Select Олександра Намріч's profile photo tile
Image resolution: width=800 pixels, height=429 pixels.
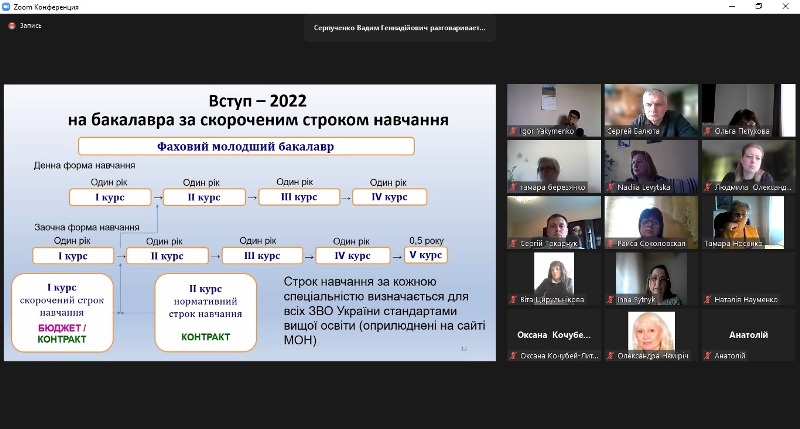[x=651, y=335]
